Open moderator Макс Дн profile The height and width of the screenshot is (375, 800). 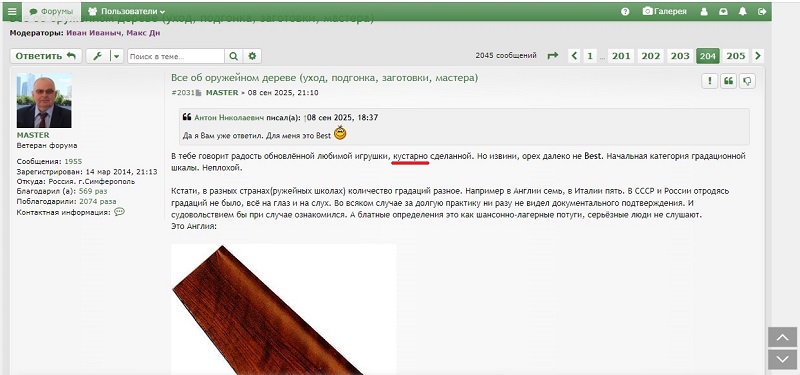(x=143, y=33)
